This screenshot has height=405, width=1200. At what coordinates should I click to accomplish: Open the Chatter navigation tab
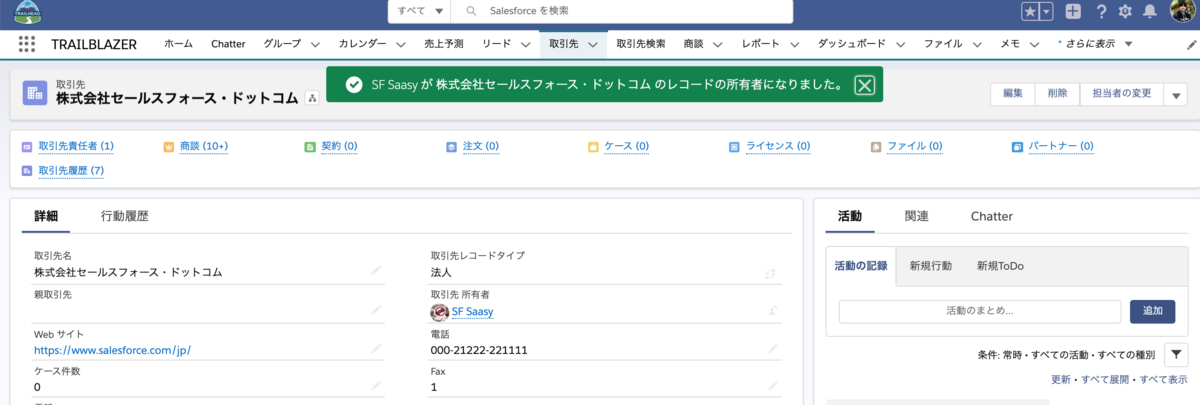tap(228, 44)
